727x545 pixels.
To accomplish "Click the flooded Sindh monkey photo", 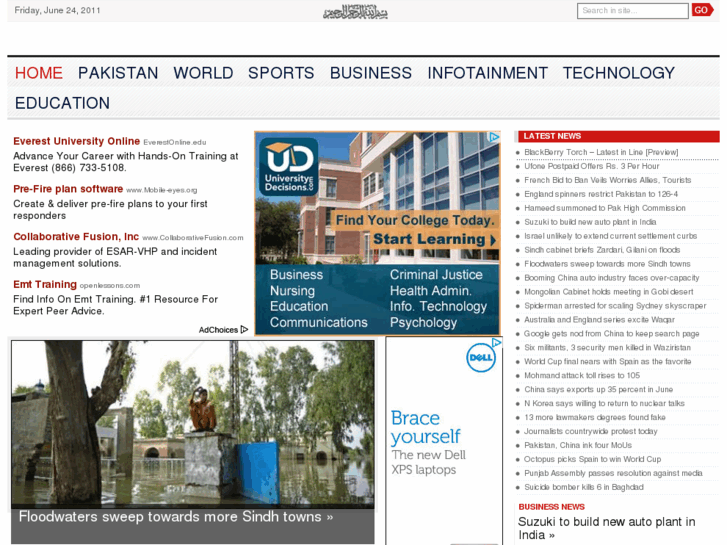I will [x=193, y=422].
